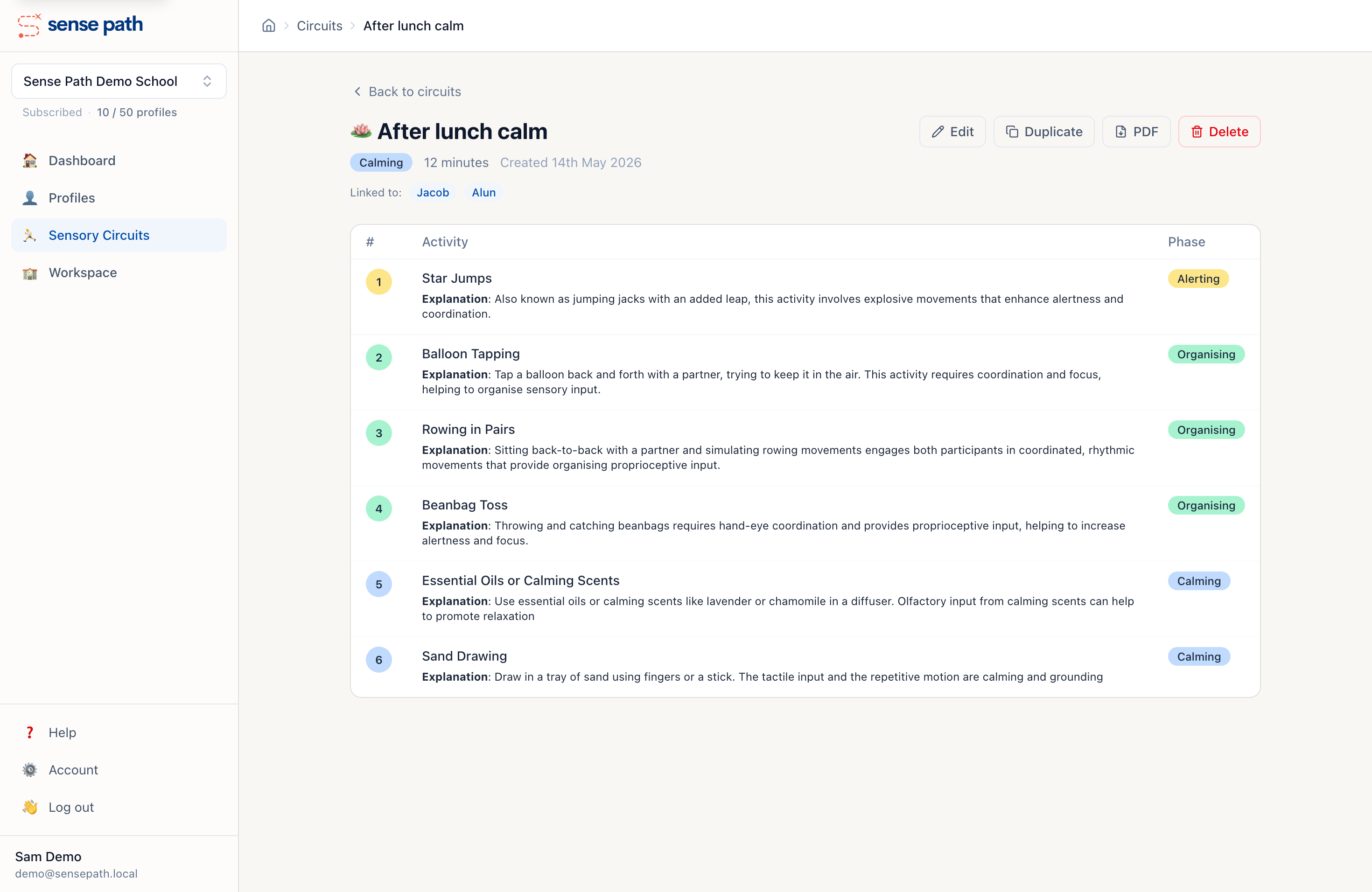Click step number 1 circle
Viewport: 1372px width, 892px height.
click(x=379, y=282)
